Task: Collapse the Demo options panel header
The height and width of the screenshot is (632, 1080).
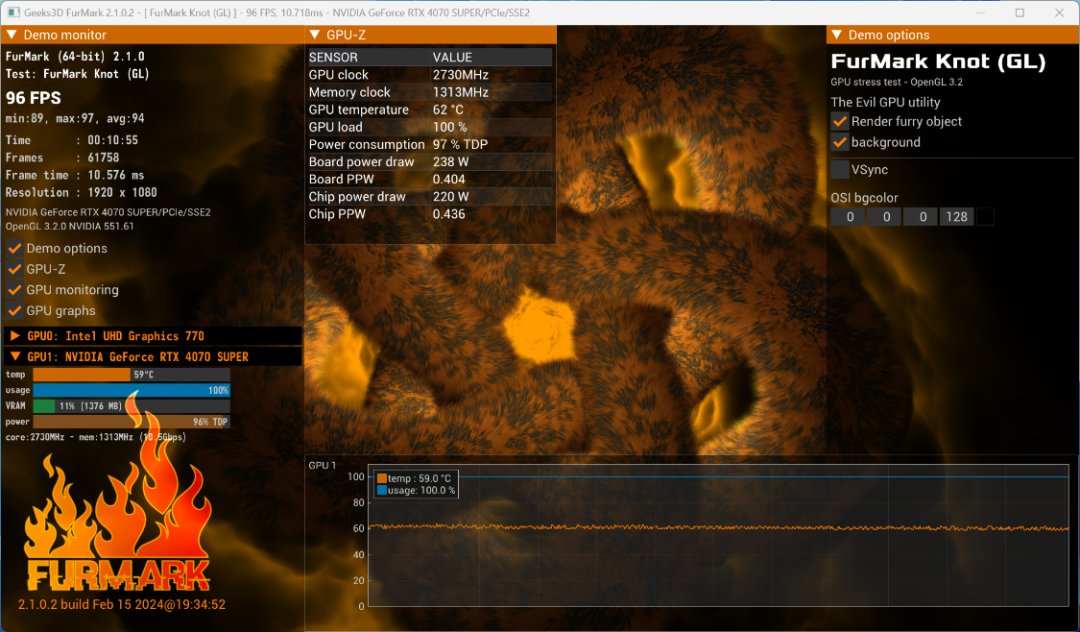Action: [837, 34]
